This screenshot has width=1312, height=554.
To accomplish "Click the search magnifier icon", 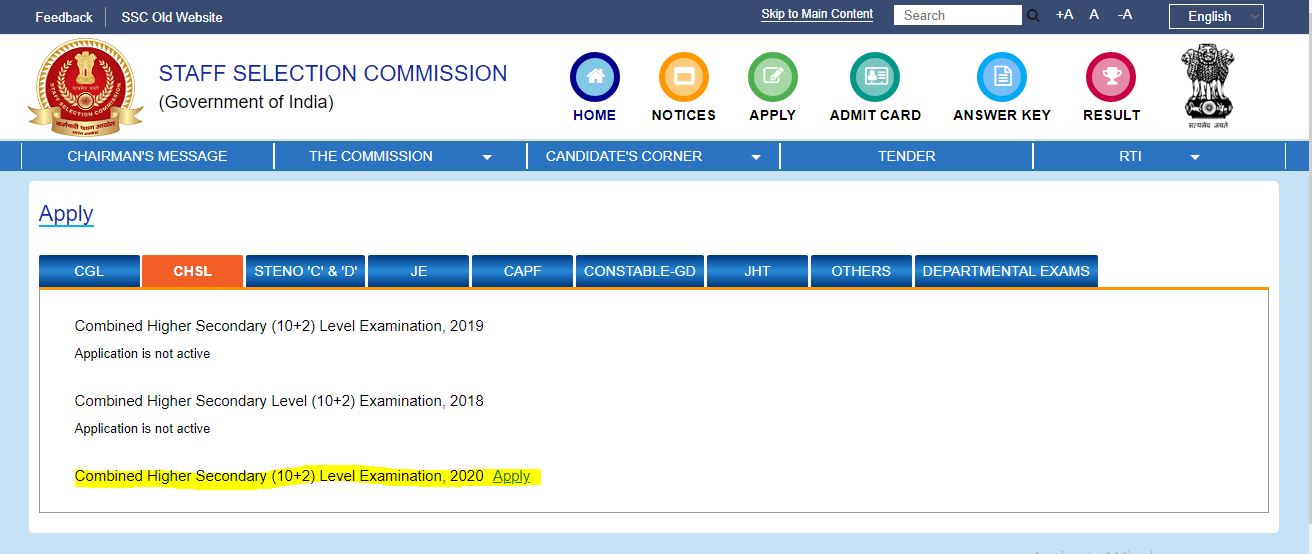I will pos(1034,16).
